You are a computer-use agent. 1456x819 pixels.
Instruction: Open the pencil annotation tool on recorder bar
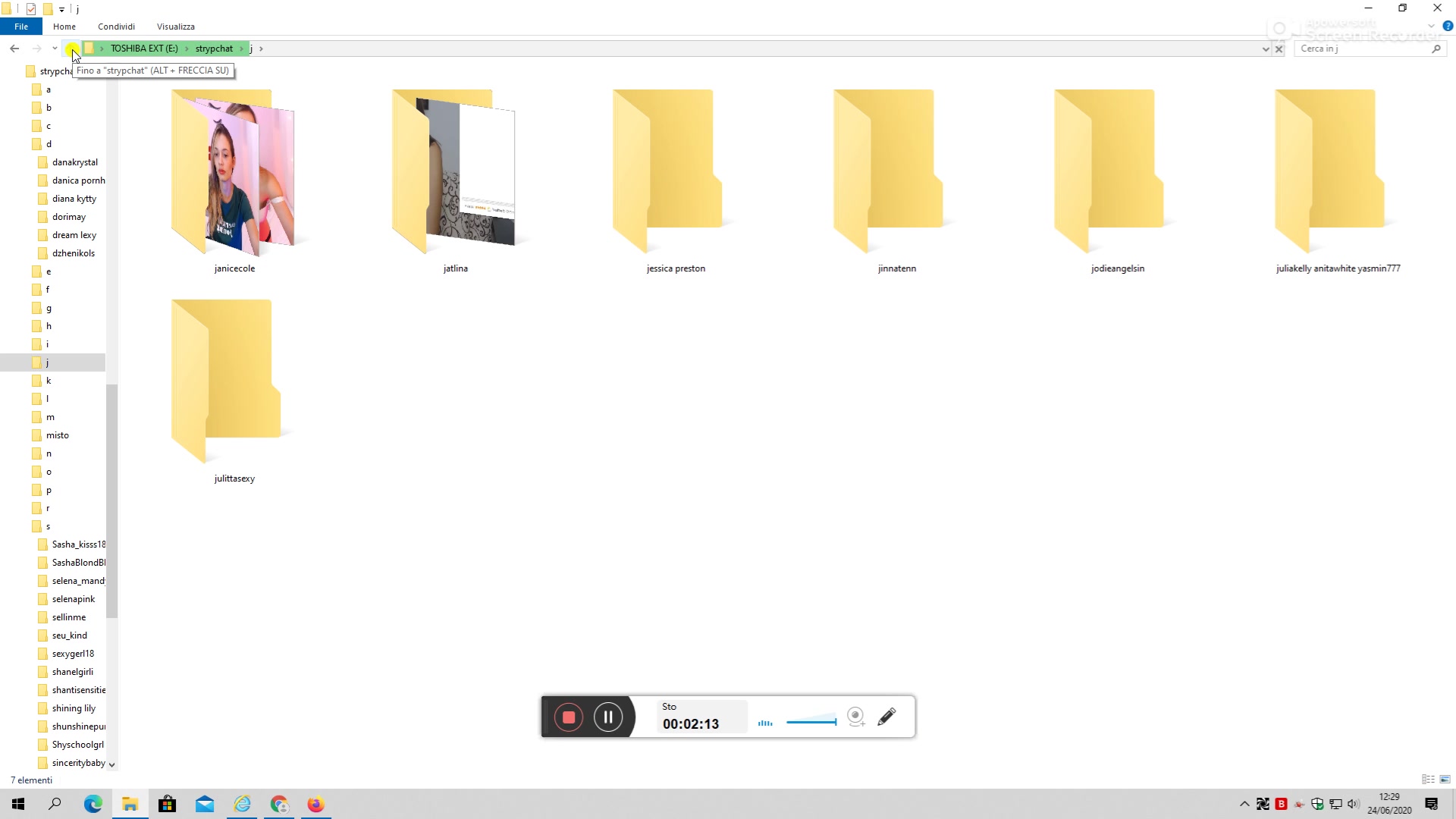tap(886, 717)
